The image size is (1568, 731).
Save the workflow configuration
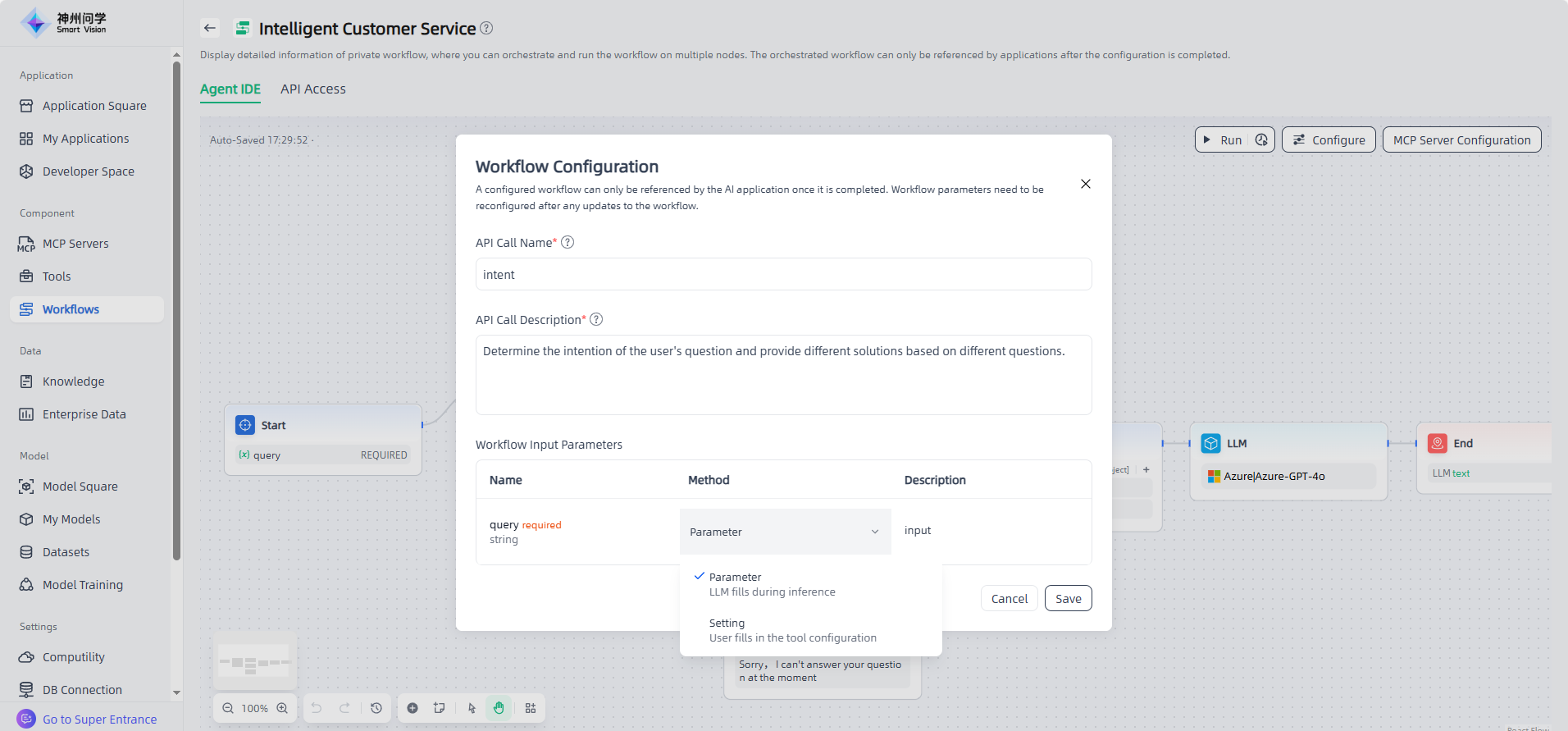pos(1068,599)
